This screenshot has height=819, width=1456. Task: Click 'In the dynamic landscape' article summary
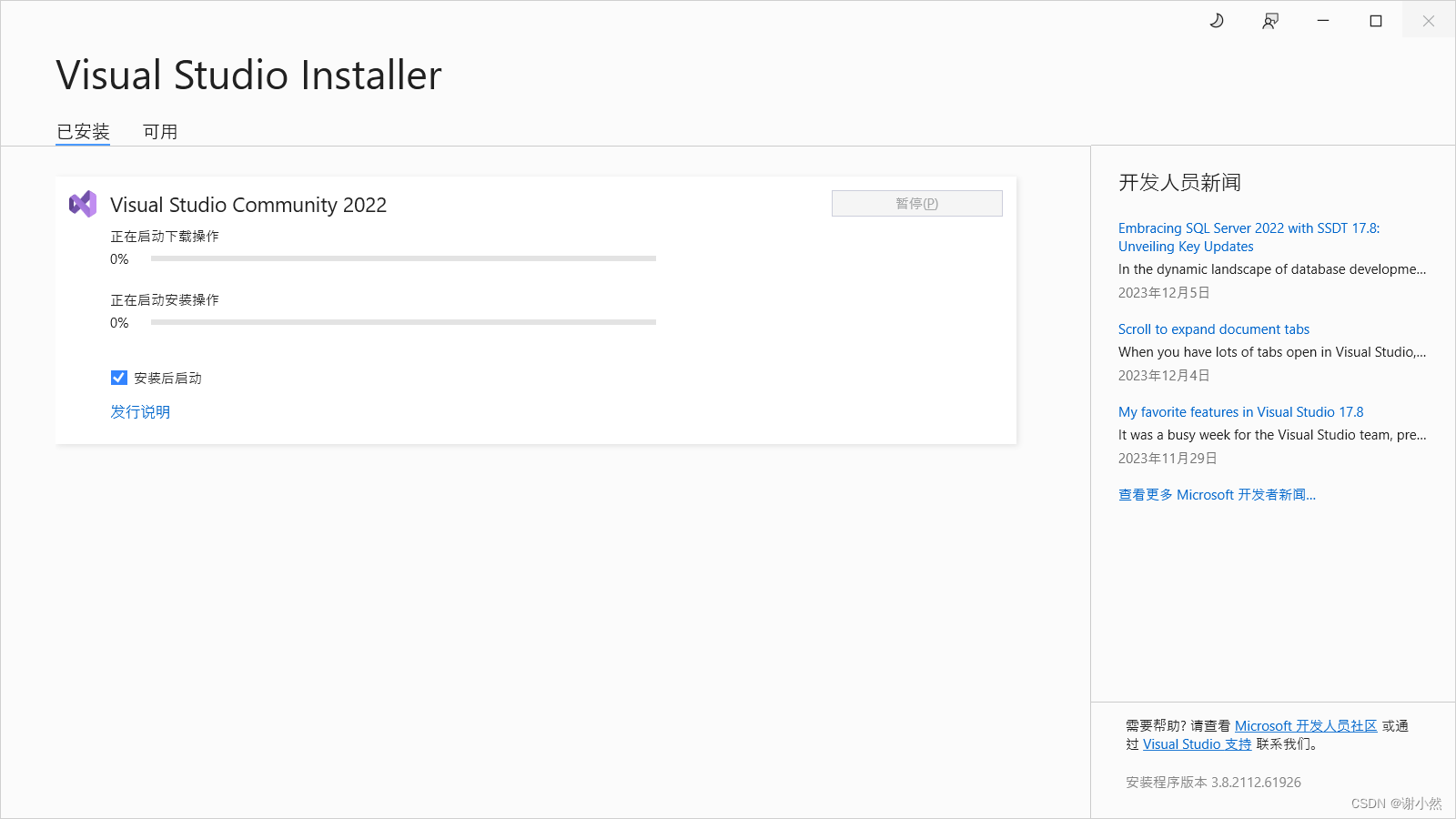pos(1272,269)
